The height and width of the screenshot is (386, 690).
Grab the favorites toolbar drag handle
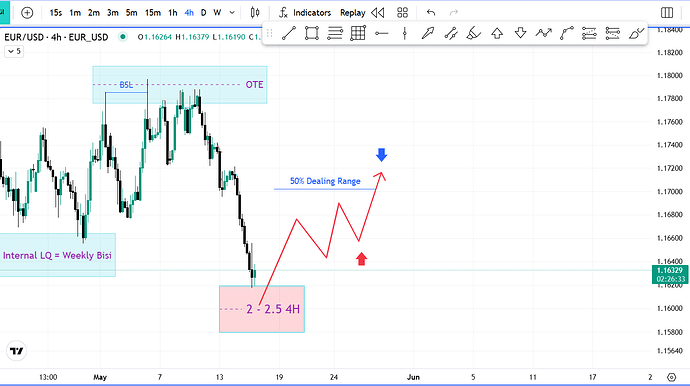tap(269, 33)
